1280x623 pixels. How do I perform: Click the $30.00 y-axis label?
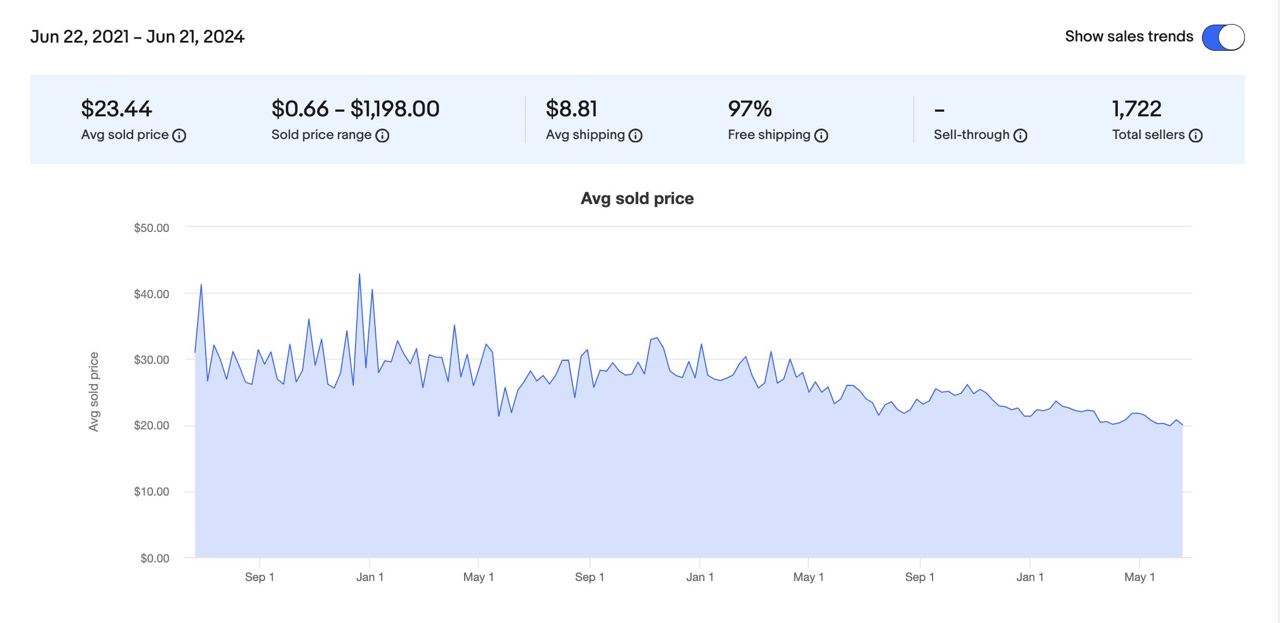tap(151, 360)
